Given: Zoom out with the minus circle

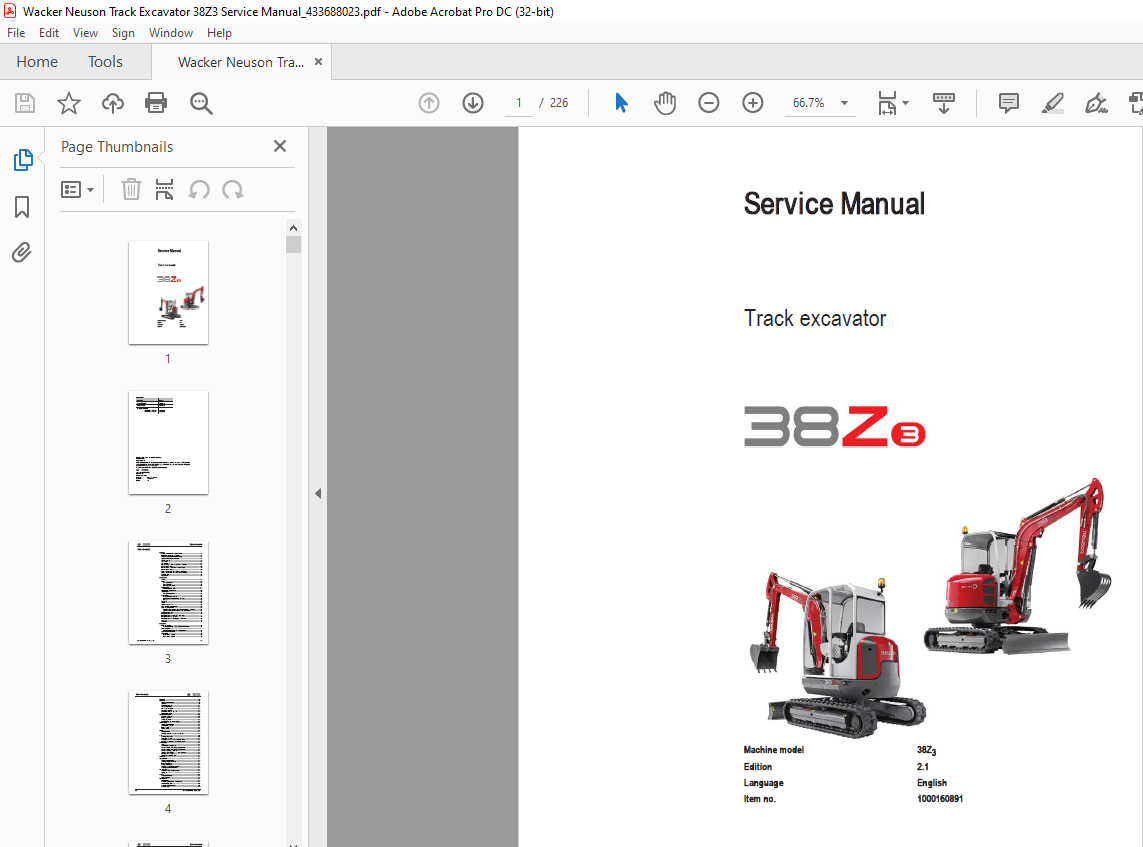Looking at the screenshot, I should (x=709, y=103).
